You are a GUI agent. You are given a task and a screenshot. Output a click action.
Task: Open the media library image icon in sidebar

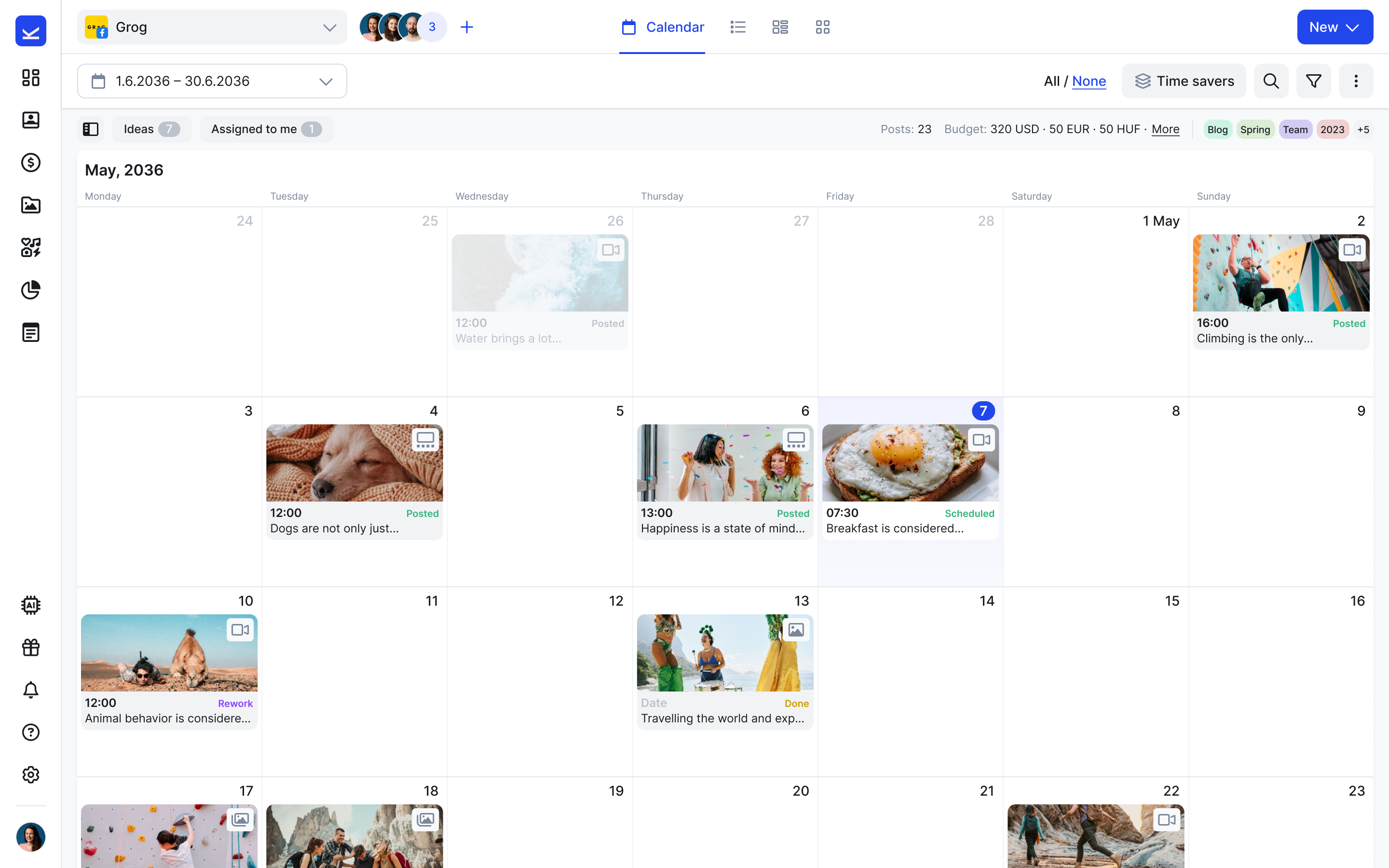click(x=30, y=205)
